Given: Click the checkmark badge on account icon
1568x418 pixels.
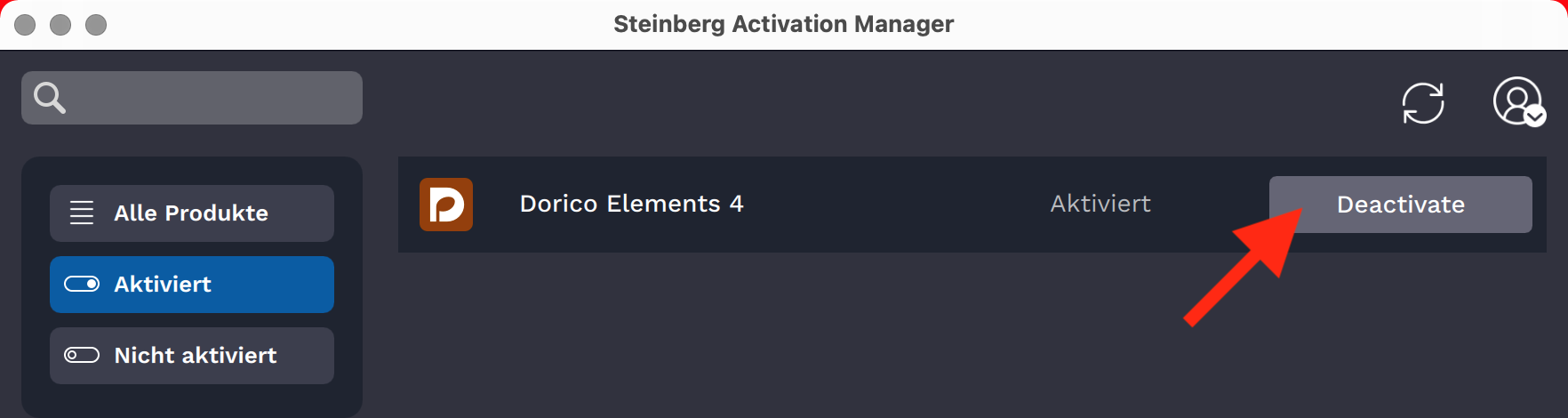Looking at the screenshot, I should (1535, 117).
